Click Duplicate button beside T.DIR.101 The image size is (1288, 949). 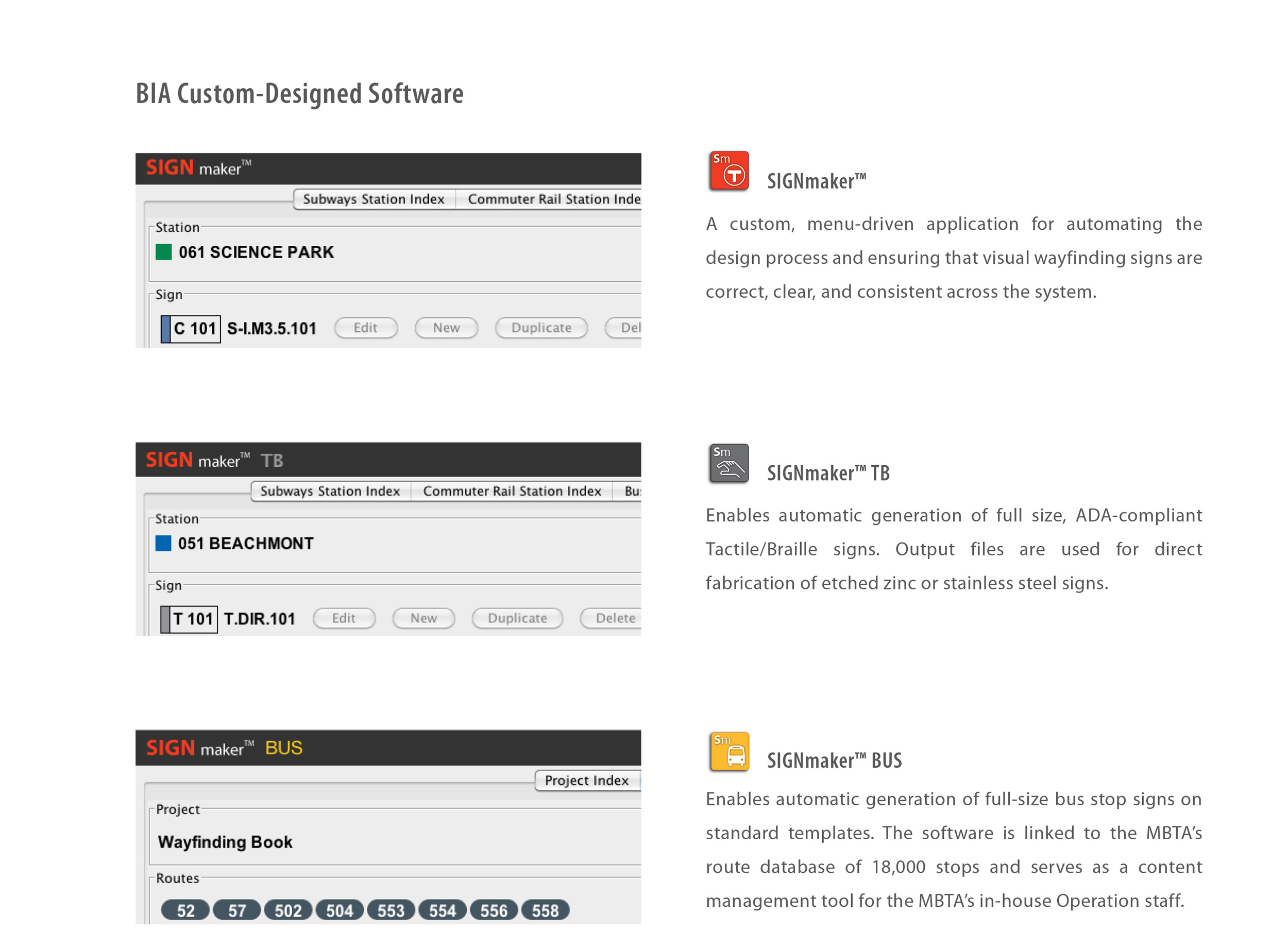(517, 618)
